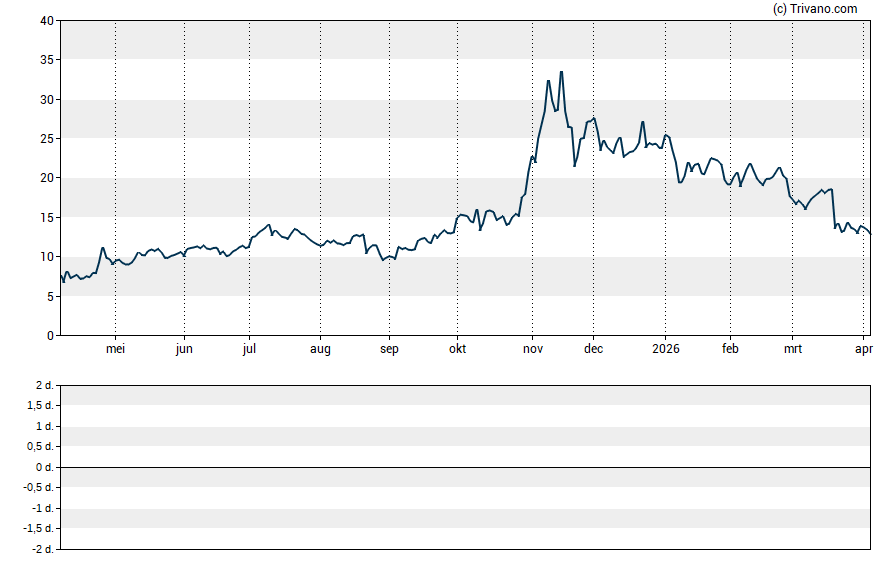The image size is (888, 565).
Task: Click the 'mrt' x-axis label
Action: coord(793,349)
